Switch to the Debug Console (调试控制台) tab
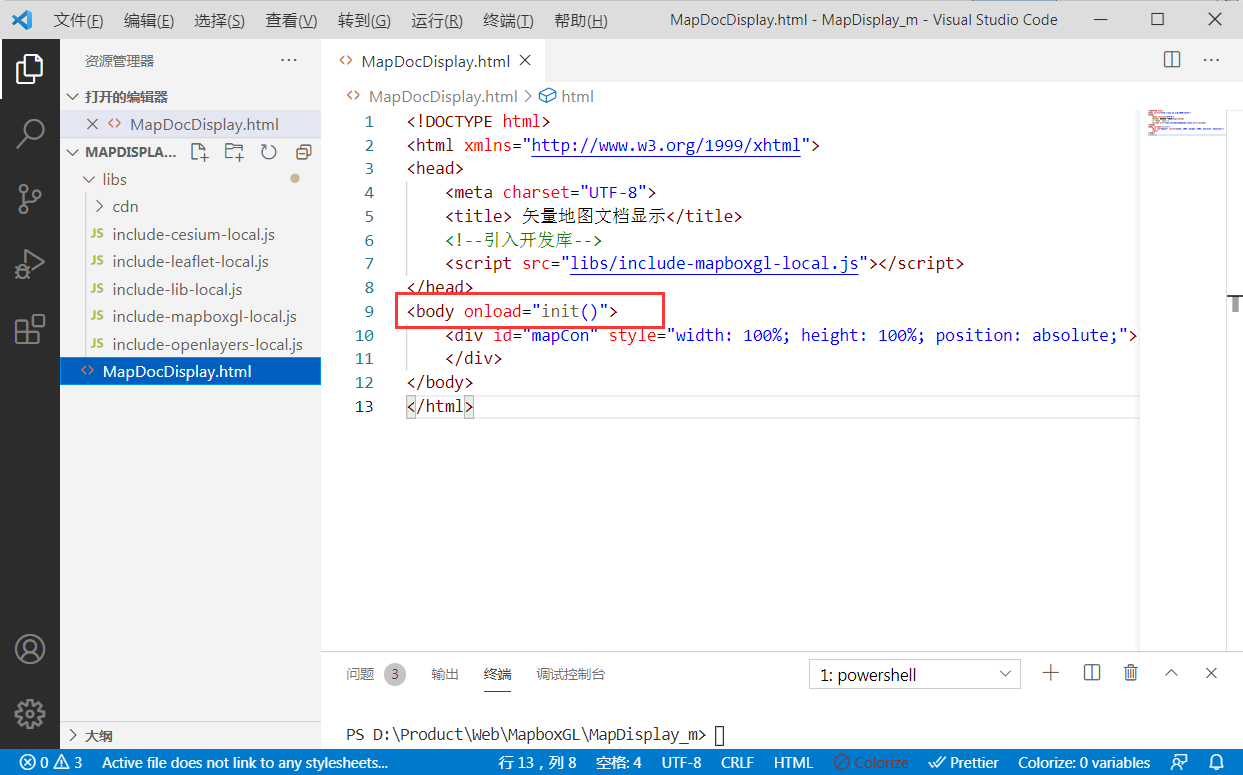Image resolution: width=1243 pixels, height=775 pixels. click(570, 674)
